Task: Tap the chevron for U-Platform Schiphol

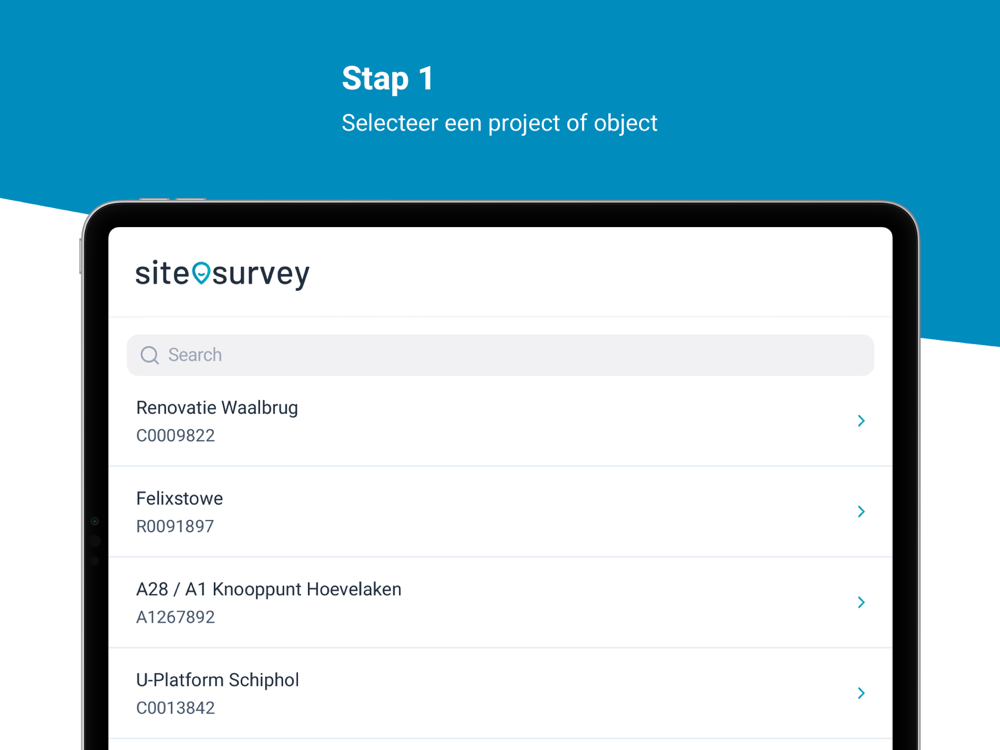Action: point(861,693)
